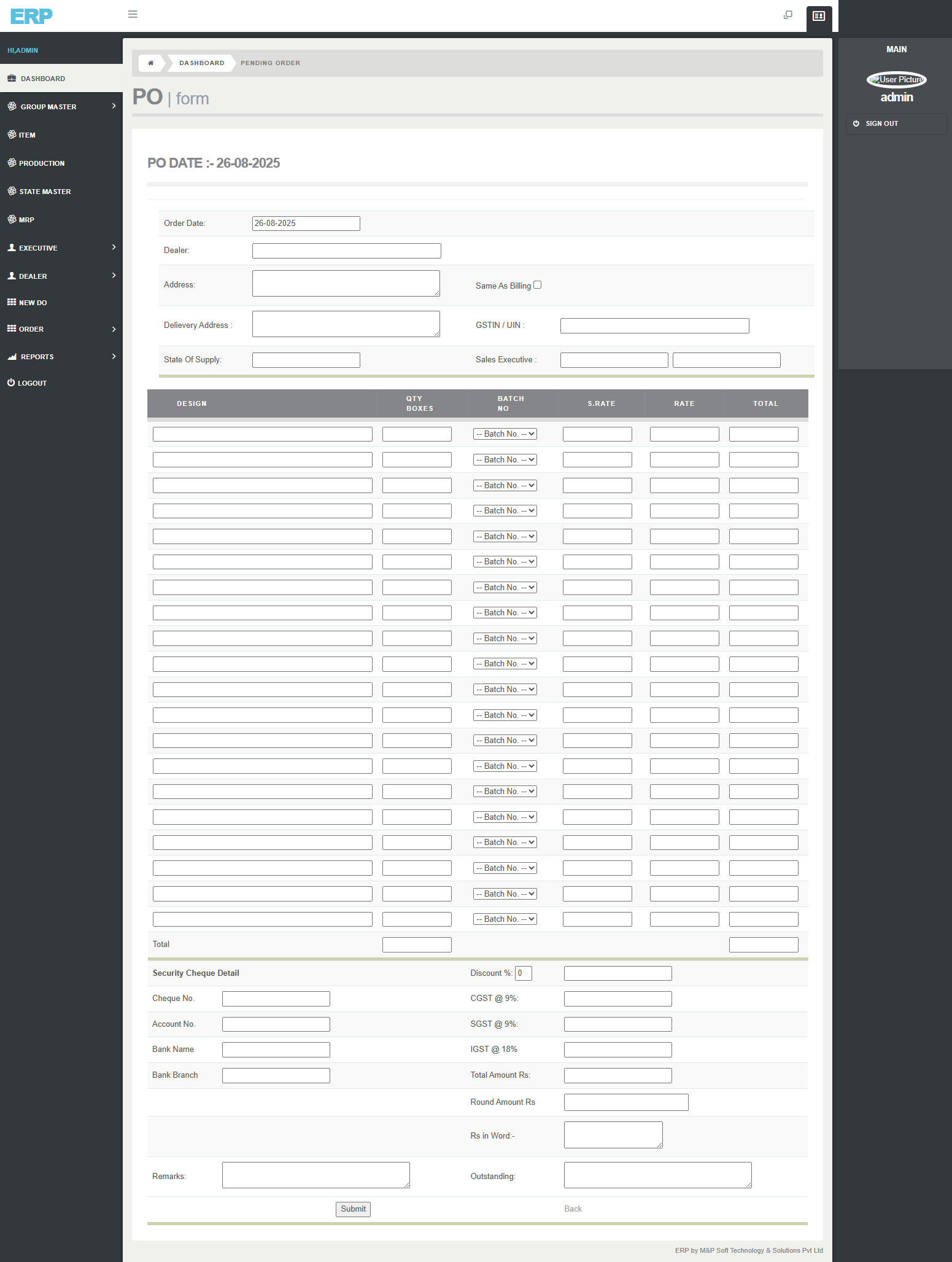
Task: Click the New DO grid icon
Action: click(12, 302)
